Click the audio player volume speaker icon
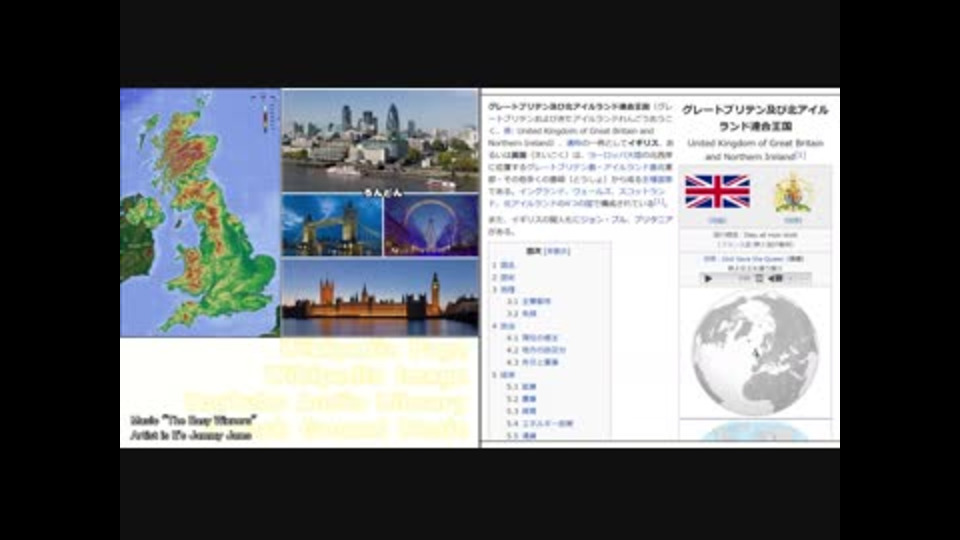Image resolution: width=960 pixels, height=540 pixels. (x=775, y=279)
